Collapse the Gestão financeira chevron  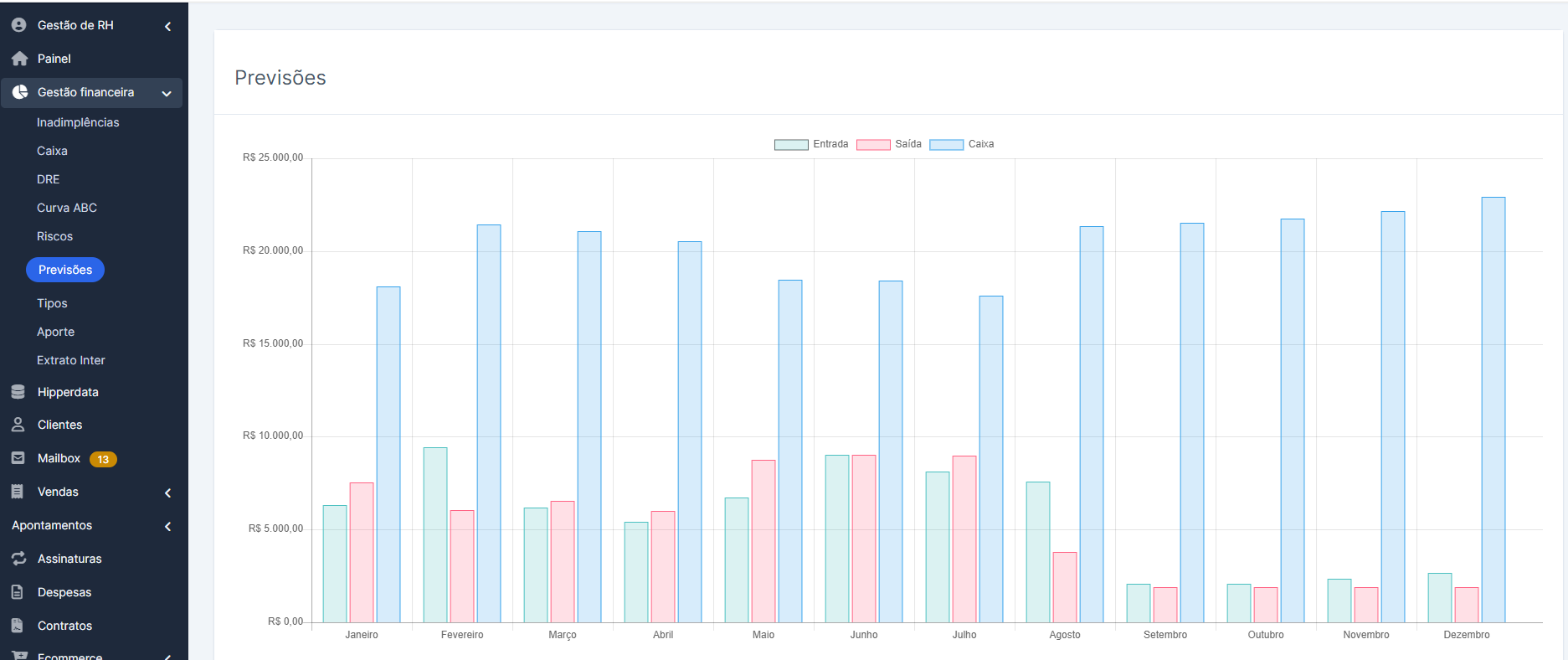pos(167,93)
